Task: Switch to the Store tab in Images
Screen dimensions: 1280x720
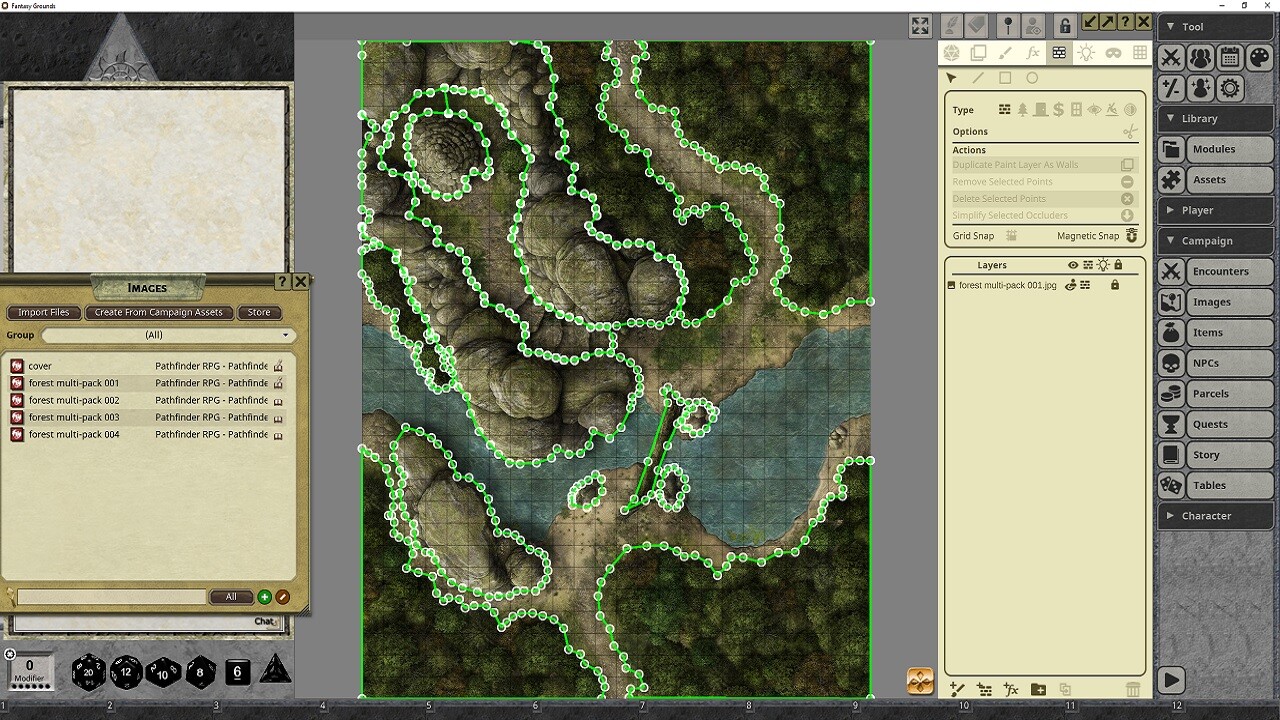Action: click(259, 312)
